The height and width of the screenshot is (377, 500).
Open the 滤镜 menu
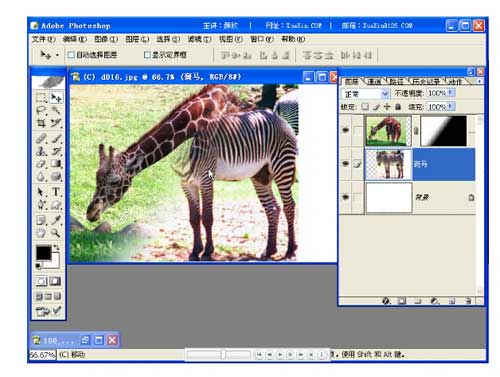pyautogui.click(x=199, y=39)
